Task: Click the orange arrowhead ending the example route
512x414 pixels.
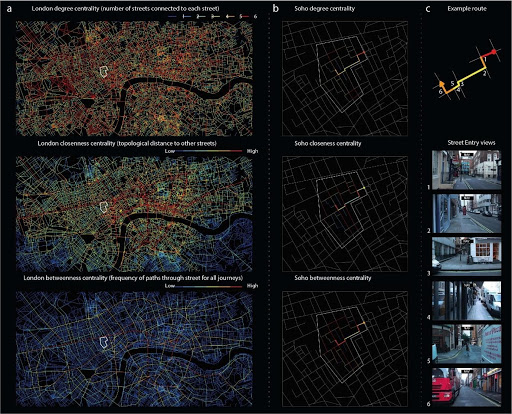Action: (441, 83)
